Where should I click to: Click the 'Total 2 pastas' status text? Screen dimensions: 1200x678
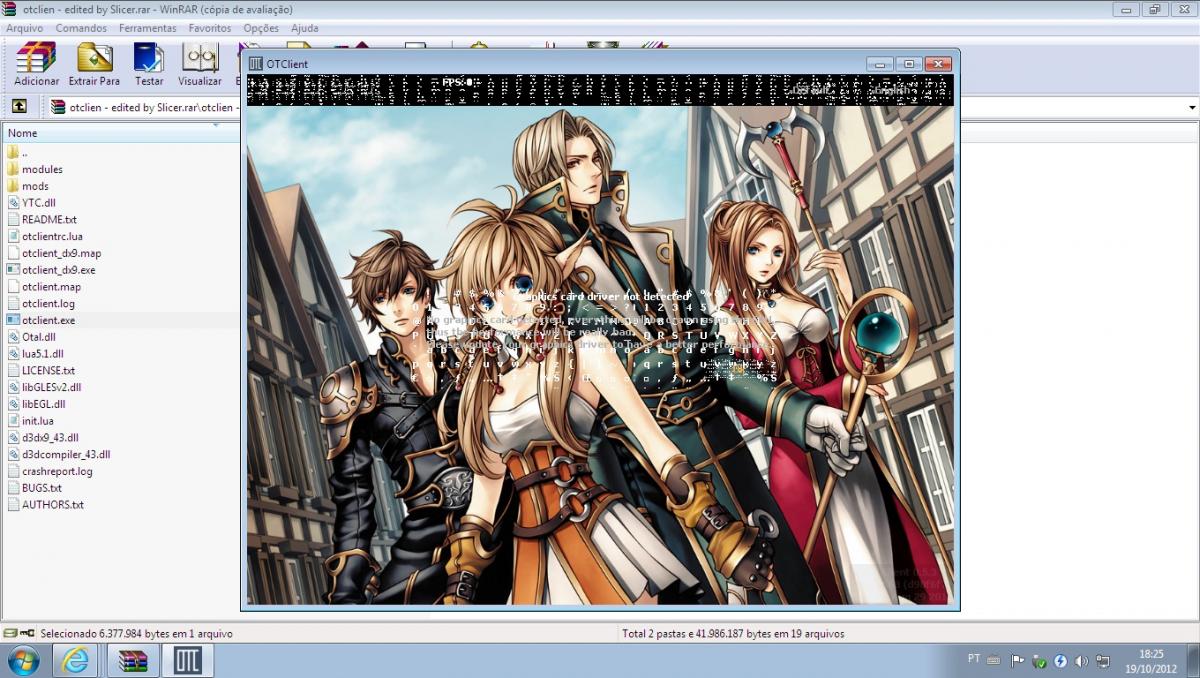point(733,633)
